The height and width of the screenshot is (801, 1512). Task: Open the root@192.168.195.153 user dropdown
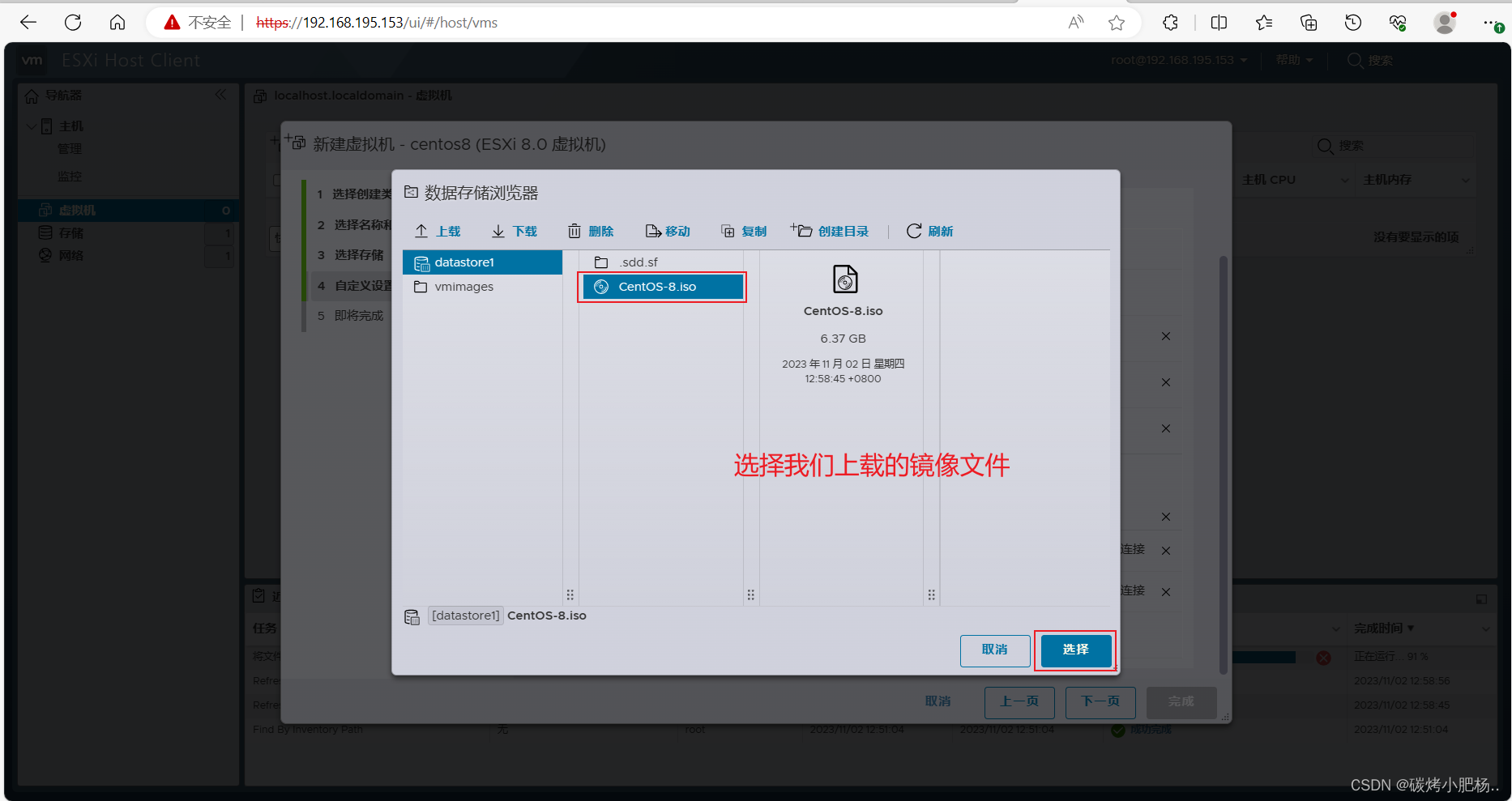(1179, 60)
